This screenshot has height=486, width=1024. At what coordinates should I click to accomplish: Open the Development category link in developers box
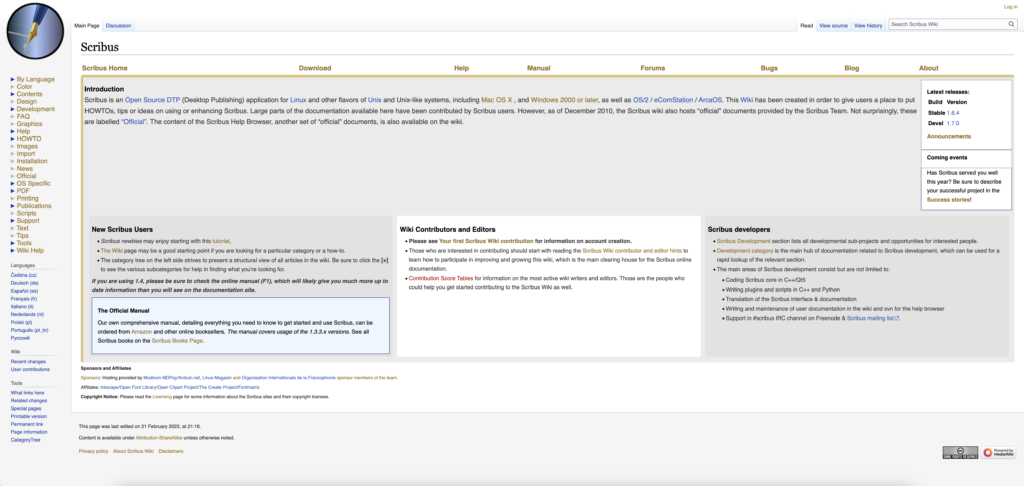[x=744, y=251]
